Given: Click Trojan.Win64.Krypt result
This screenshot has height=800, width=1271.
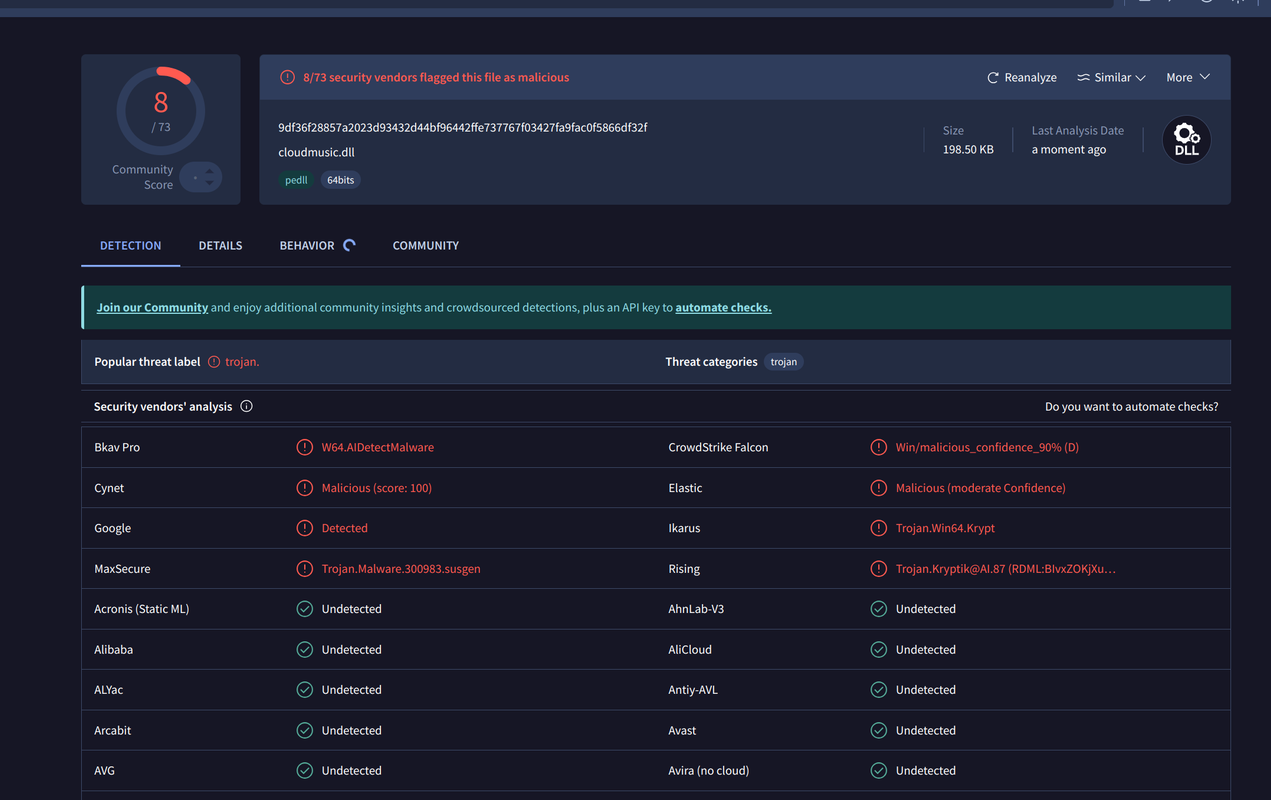Looking at the screenshot, I should tap(945, 528).
